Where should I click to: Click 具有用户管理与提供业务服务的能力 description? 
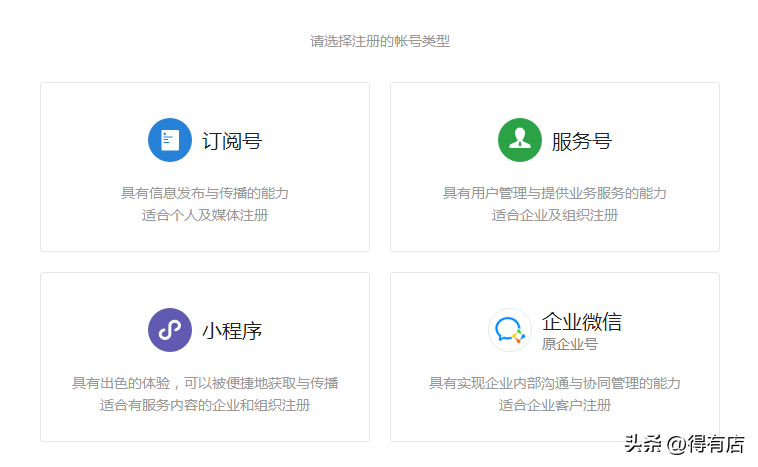point(554,193)
